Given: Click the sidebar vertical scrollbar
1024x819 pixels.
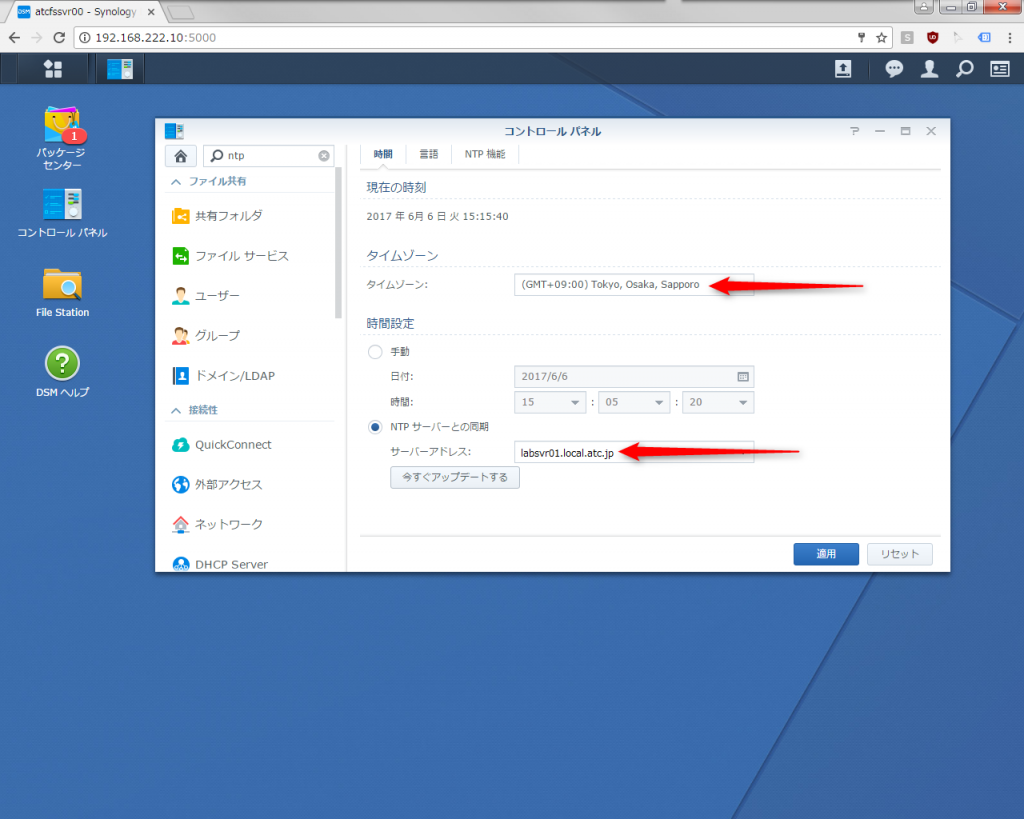Looking at the screenshot, I should click(338, 243).
